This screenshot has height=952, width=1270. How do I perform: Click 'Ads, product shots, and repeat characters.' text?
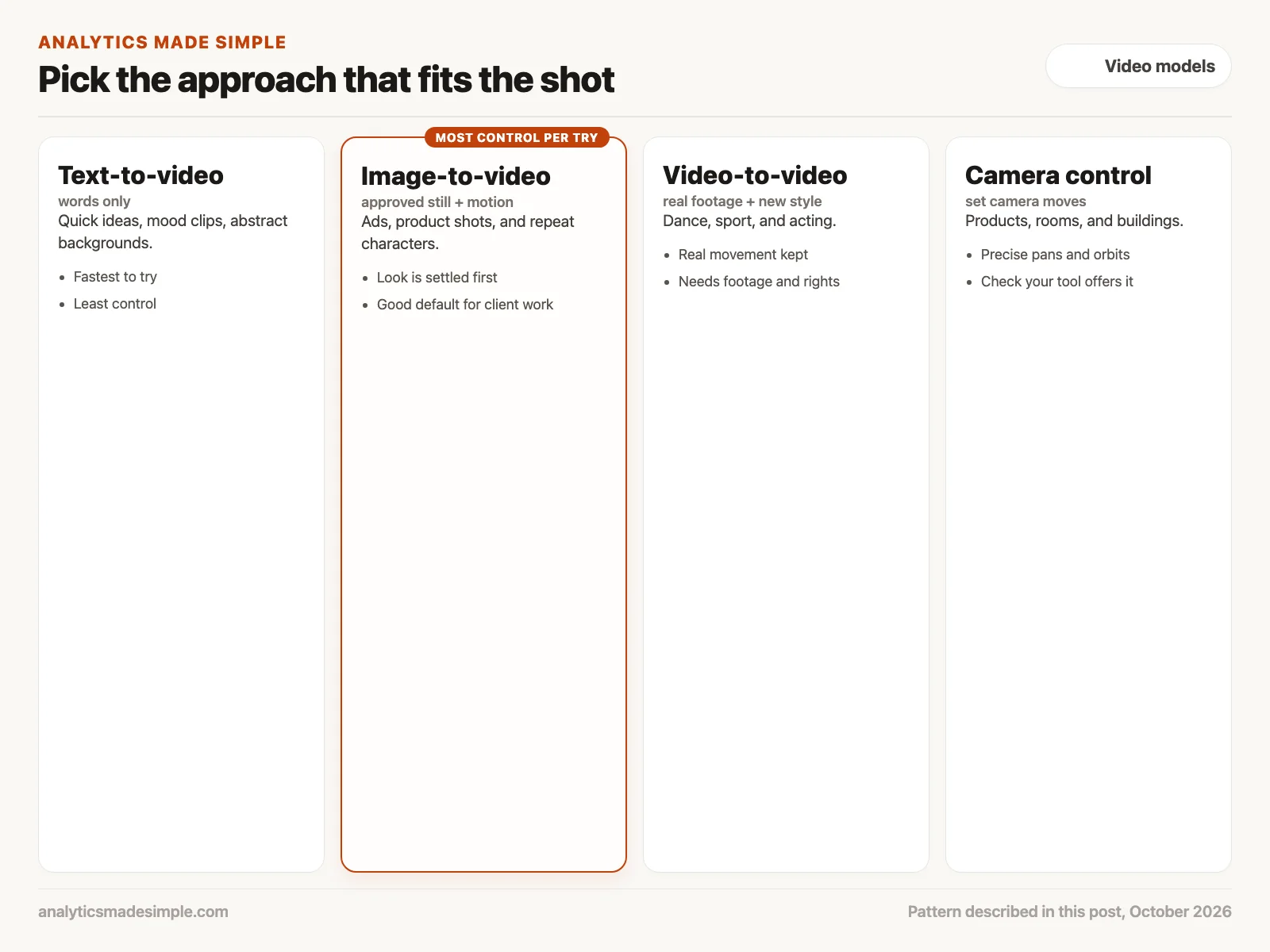(468, 232)
